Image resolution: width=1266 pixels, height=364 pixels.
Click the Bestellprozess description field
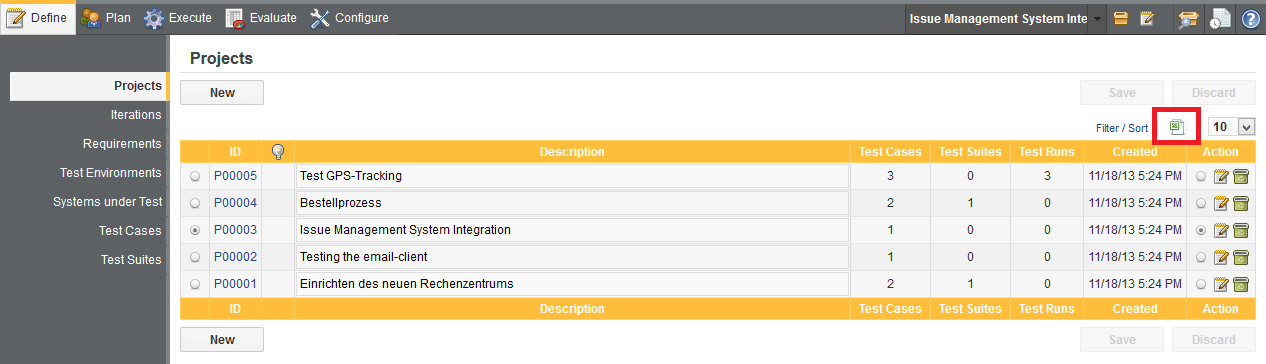coord(572,203)
